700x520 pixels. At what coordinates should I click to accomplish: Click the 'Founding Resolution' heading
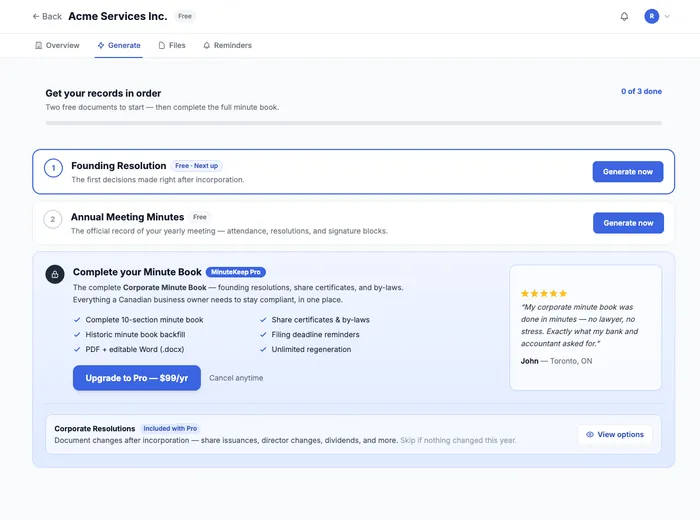tap(119, 166)
